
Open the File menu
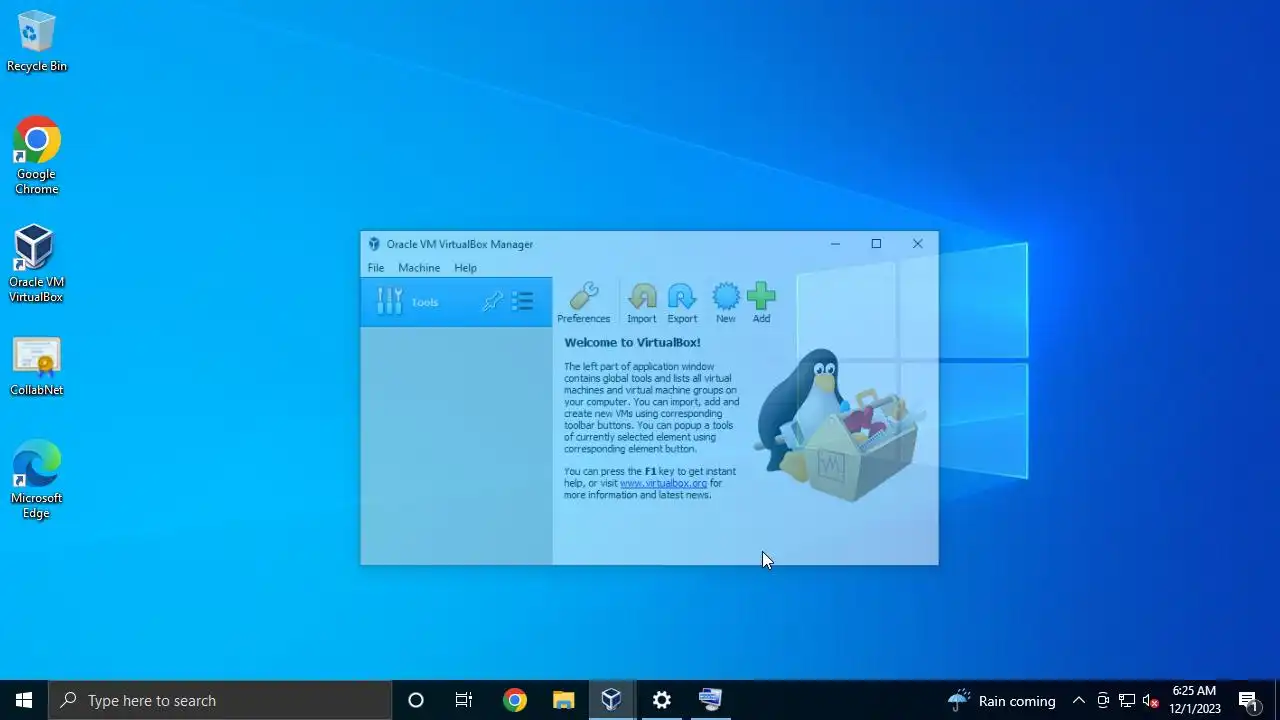point(376,268)
